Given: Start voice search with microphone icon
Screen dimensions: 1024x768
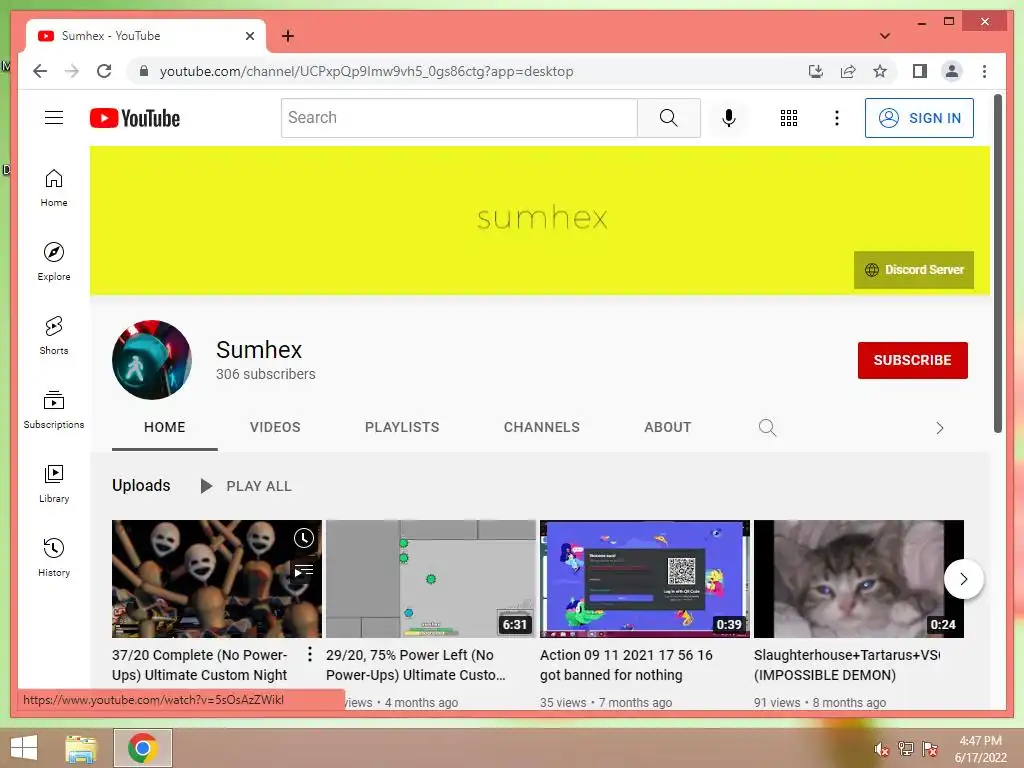Looking at the screenshot, I should [729, 118].
